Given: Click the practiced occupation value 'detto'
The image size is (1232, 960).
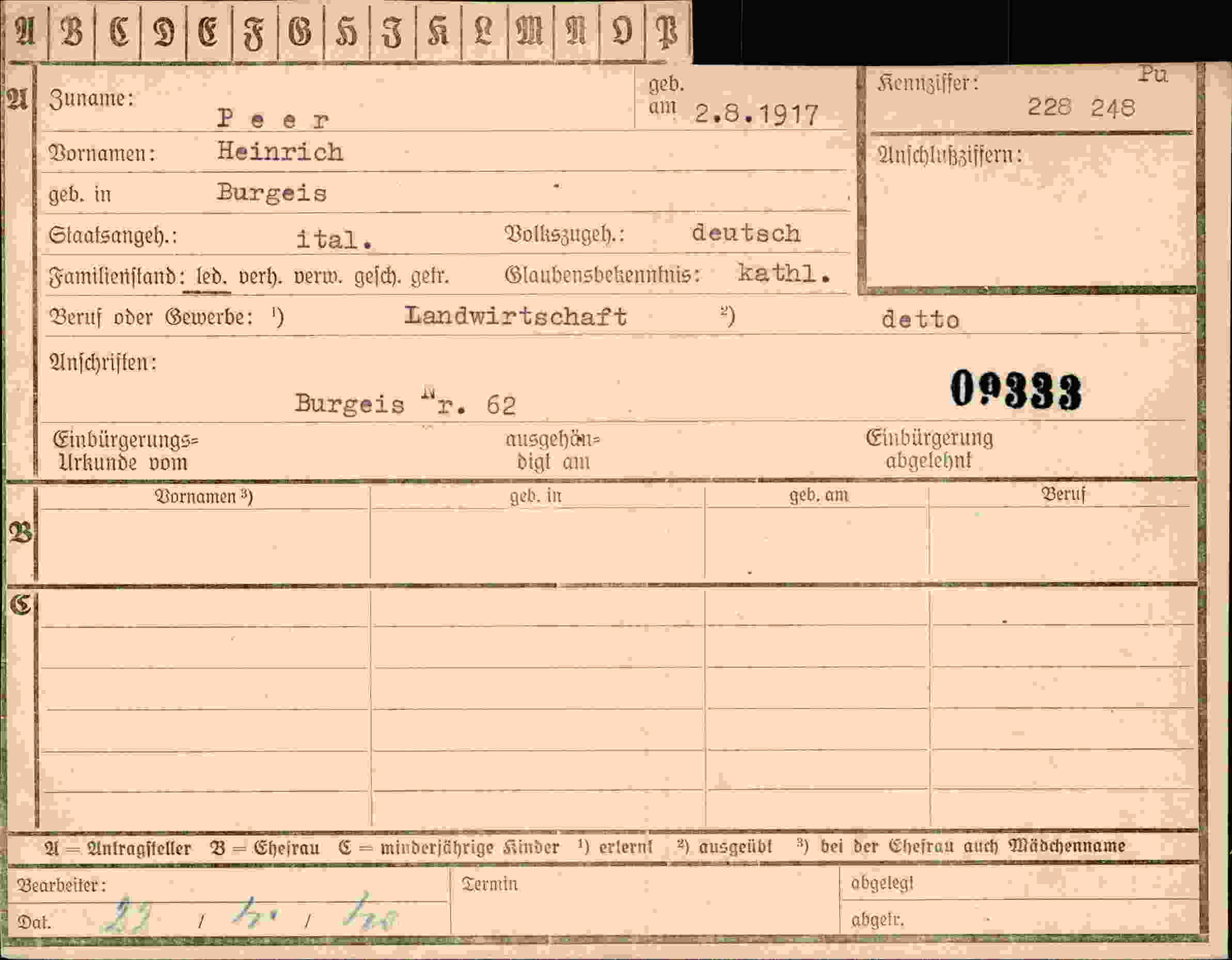Looking at the screenshot, I should (920, 320).
